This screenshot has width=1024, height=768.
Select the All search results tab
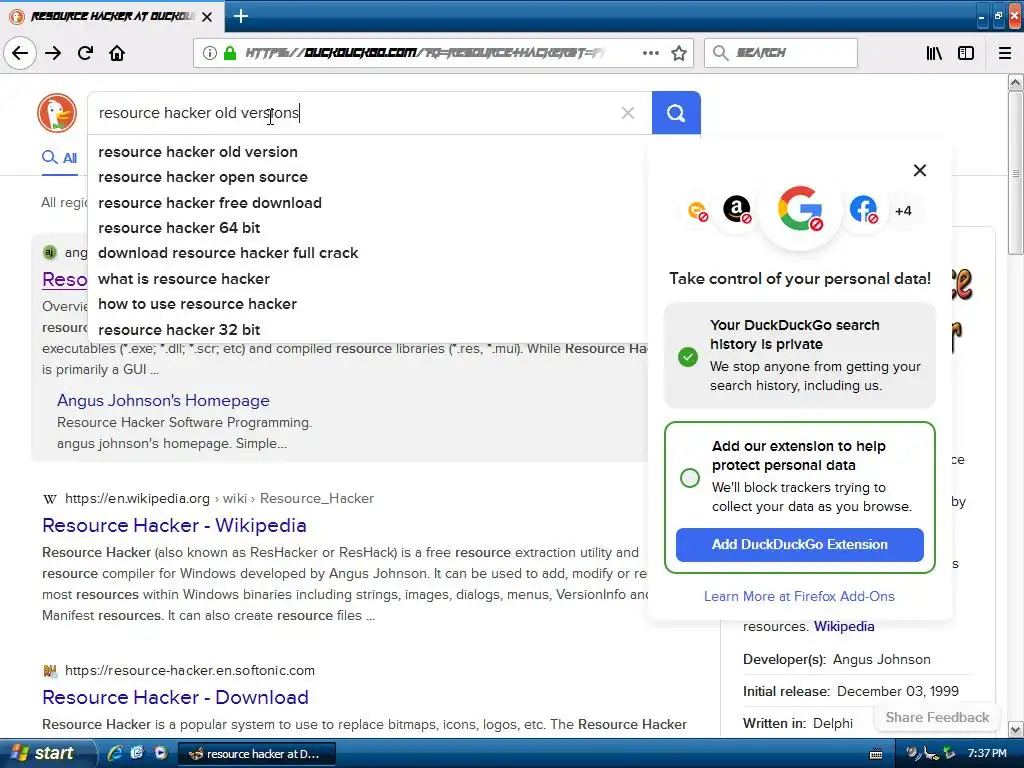pyautogui.click(x=59, y=157)
